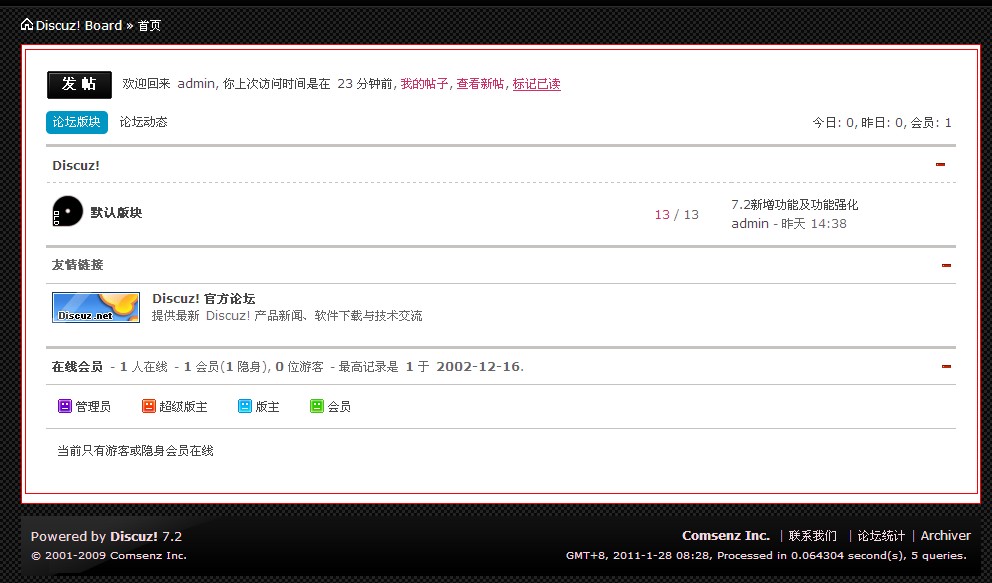Open the 默认版块 forum

point(116,212)
